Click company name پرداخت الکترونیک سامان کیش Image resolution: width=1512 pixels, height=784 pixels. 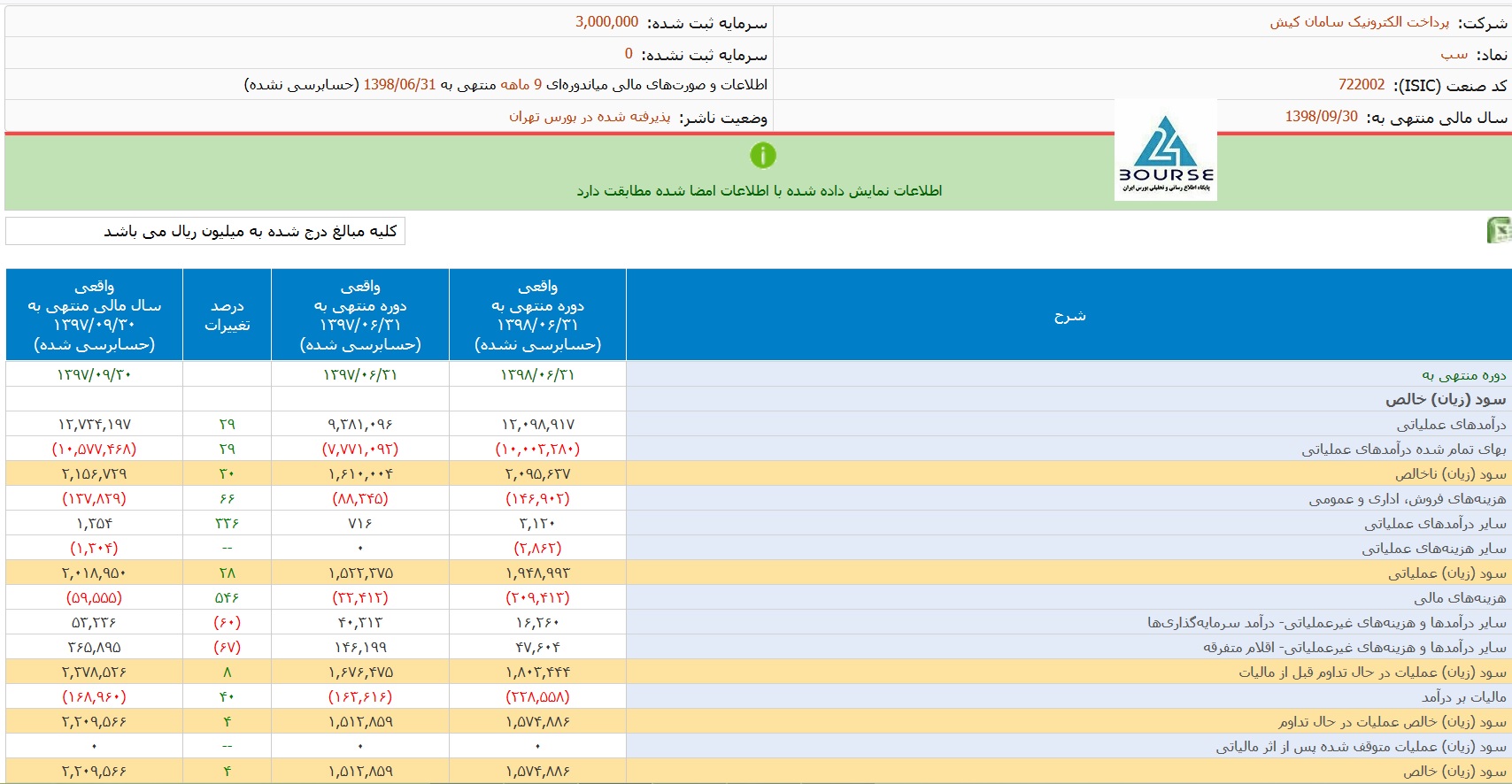(1359, 22)
